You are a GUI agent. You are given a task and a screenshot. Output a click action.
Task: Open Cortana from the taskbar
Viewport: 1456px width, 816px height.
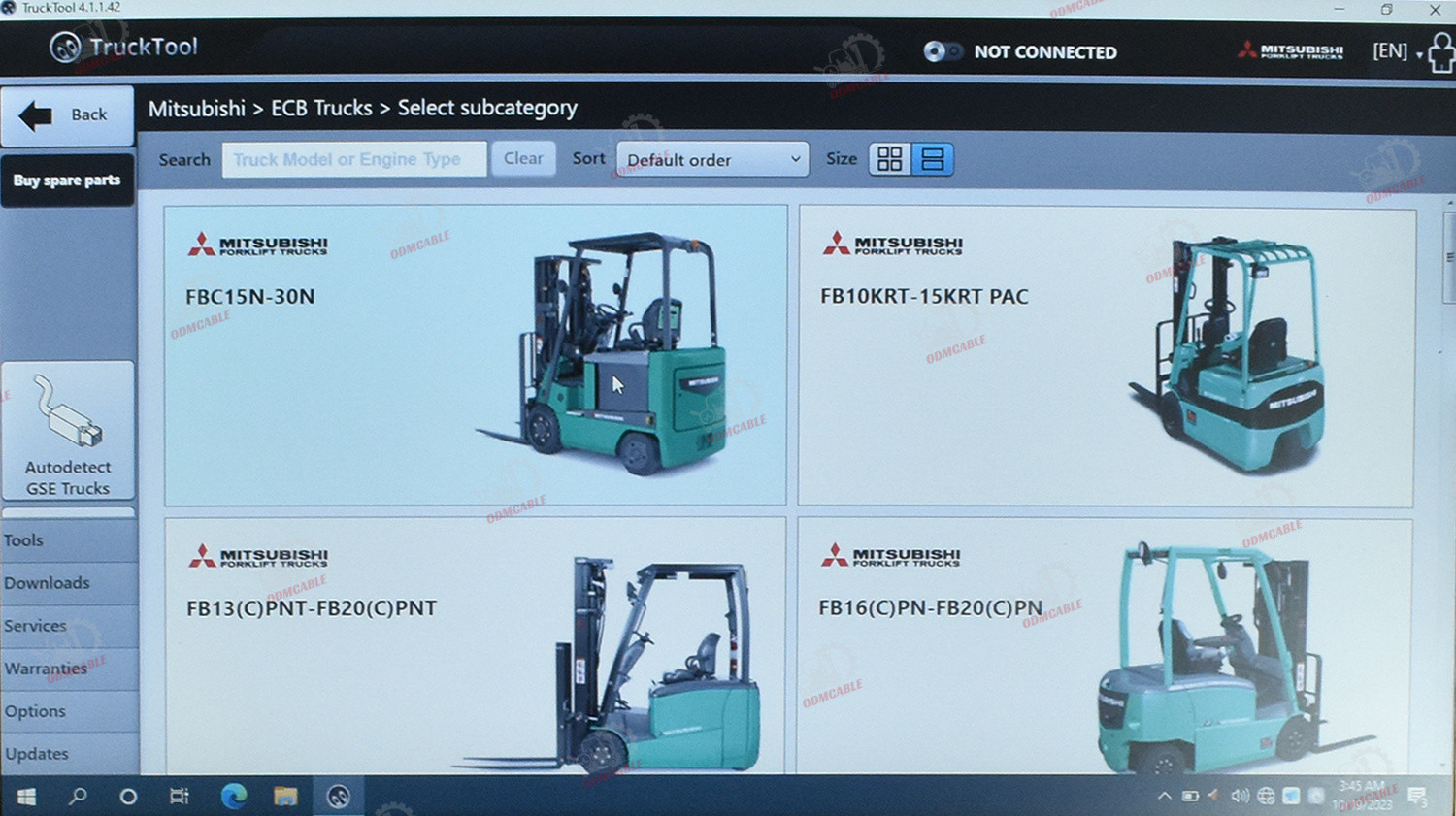click(128, 797)
